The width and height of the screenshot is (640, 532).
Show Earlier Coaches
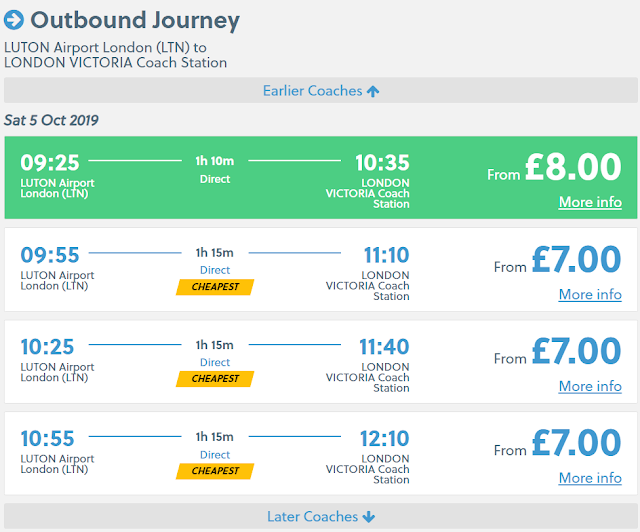coord(312,91)
